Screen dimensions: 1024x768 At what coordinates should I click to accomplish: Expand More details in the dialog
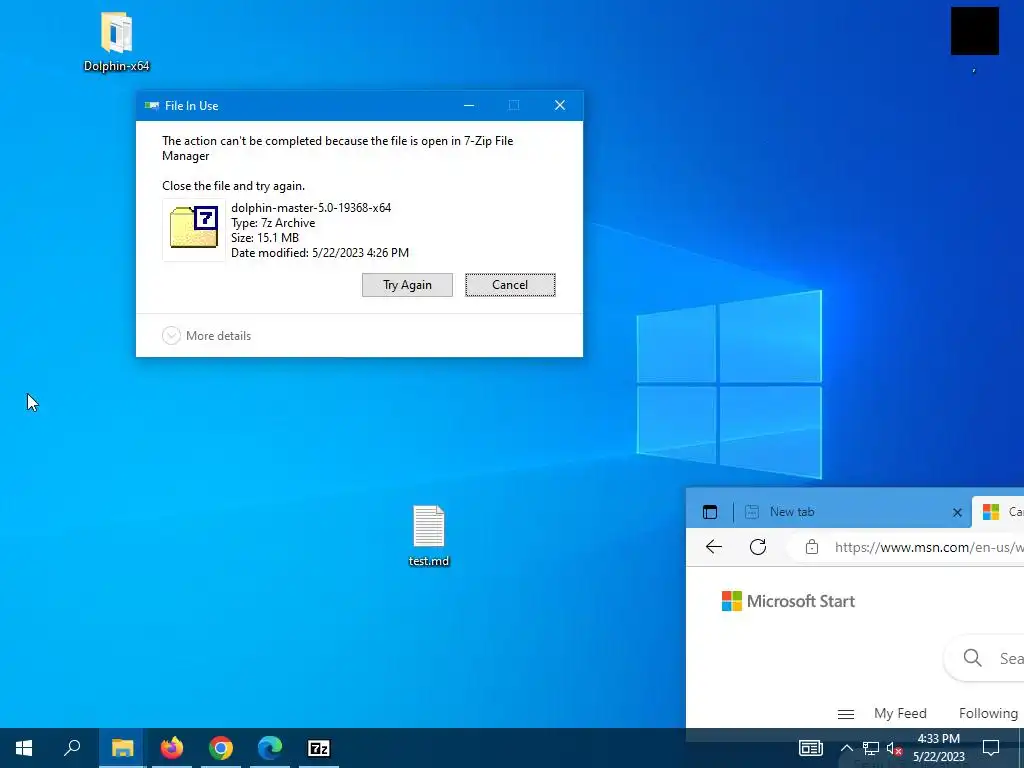206,336
